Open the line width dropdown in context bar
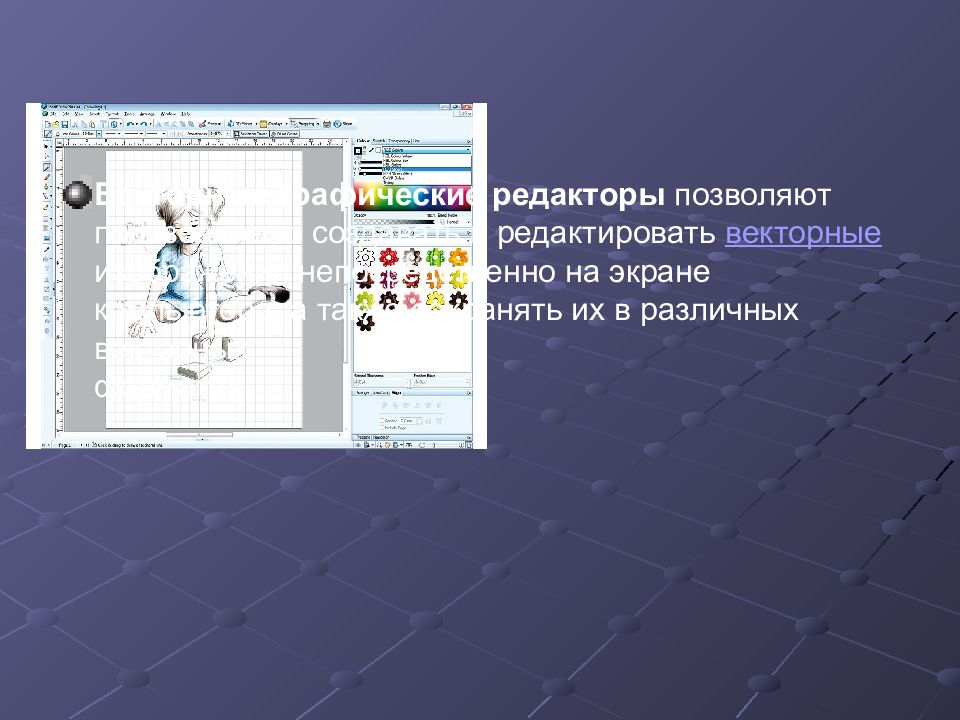 92,133
